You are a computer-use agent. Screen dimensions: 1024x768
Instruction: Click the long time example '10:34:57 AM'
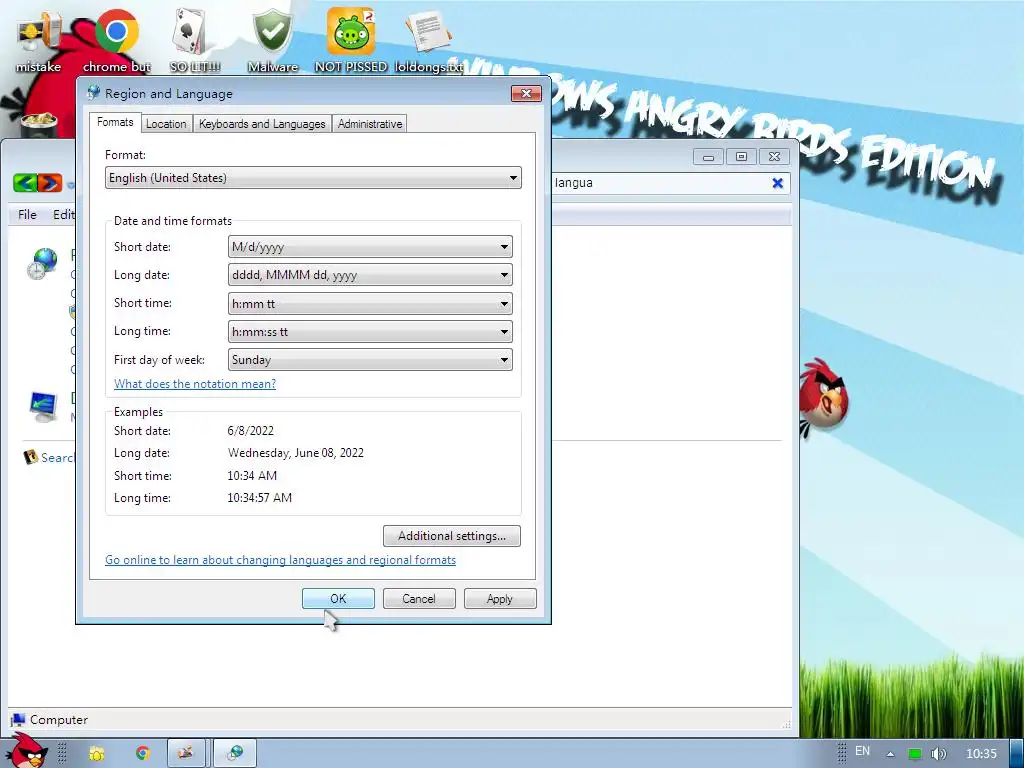click(x=259, y=498)
